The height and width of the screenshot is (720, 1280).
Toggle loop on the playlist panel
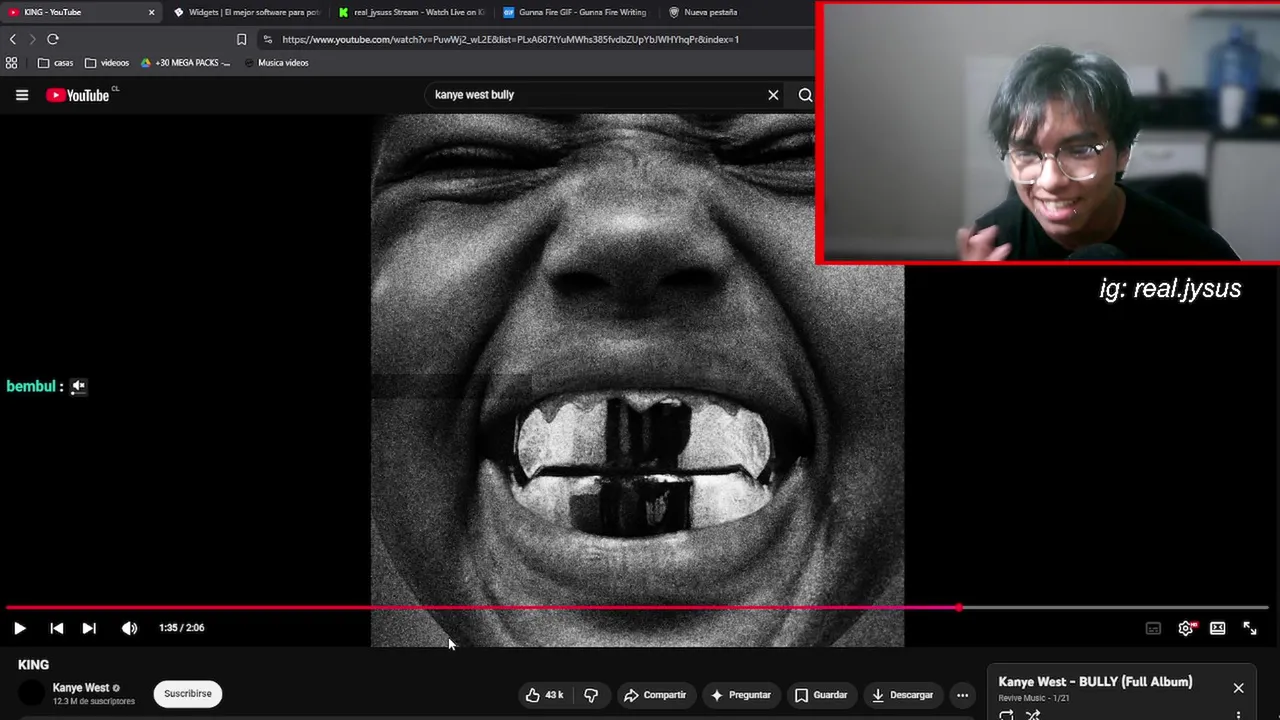pos(1006,714)
